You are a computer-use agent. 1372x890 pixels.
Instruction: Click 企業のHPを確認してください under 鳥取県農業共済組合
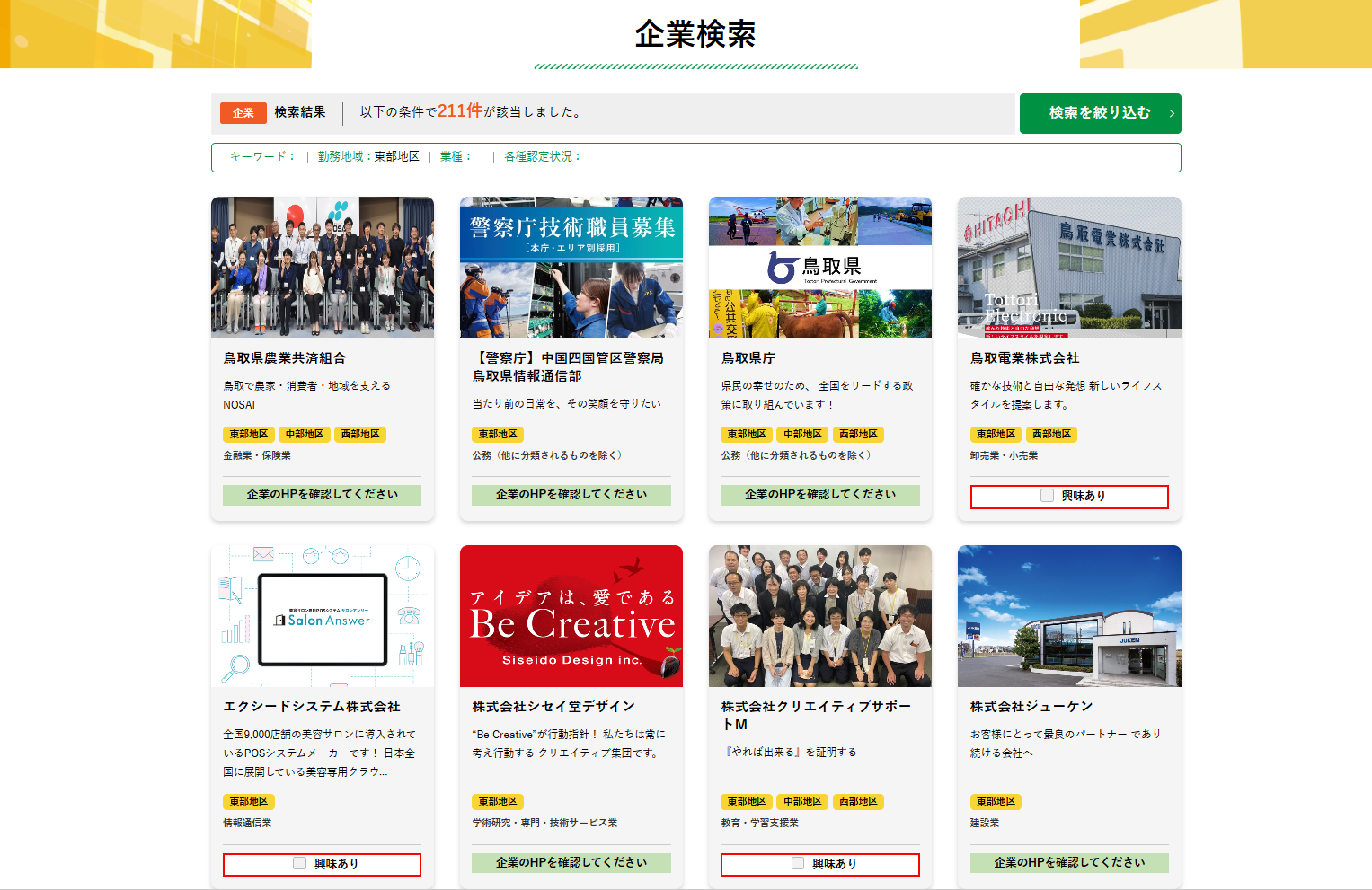[x=323, y=495]
